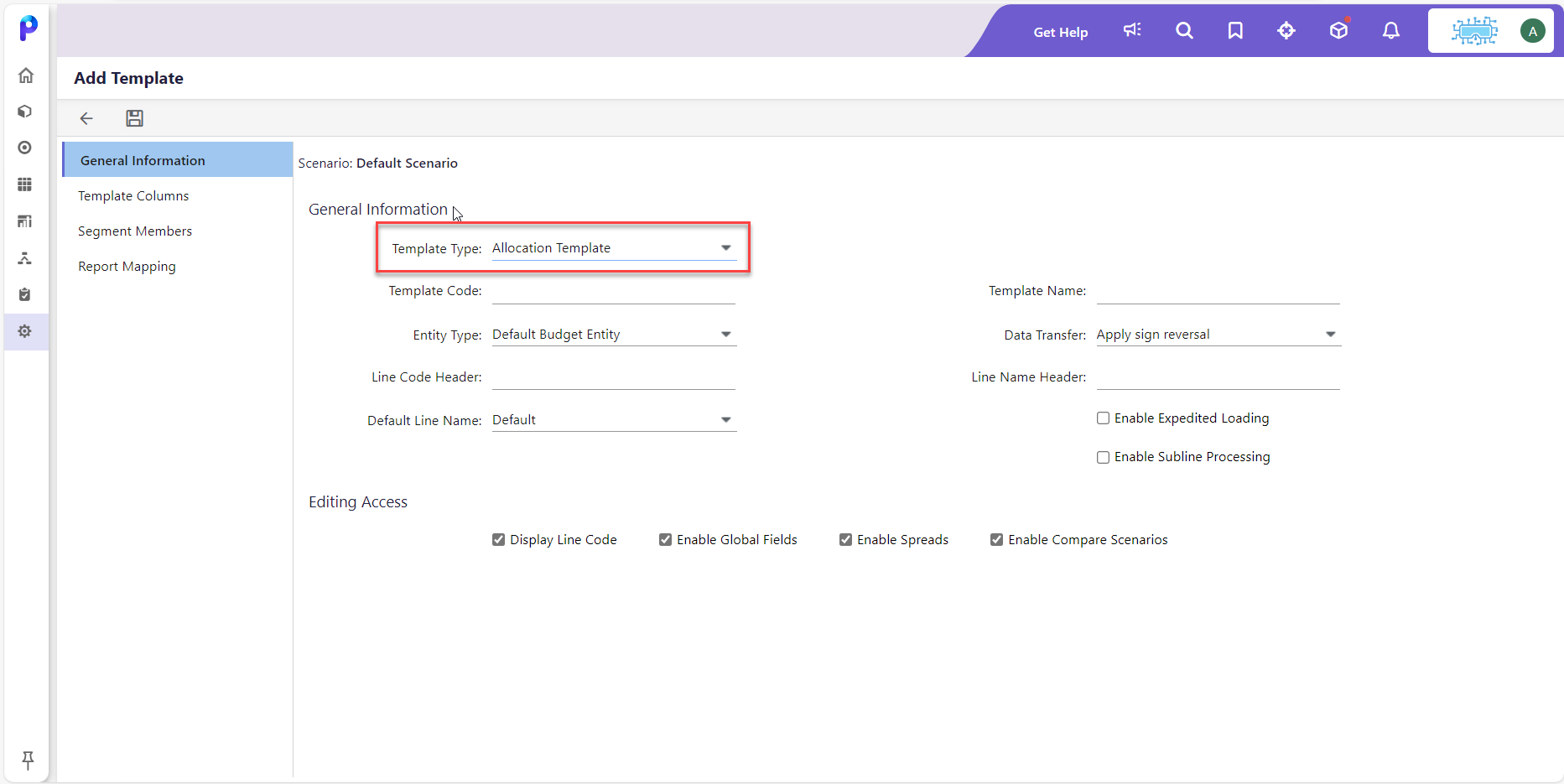Save the template with disk icon
The image size is (1564, 784).
[134, 118]
